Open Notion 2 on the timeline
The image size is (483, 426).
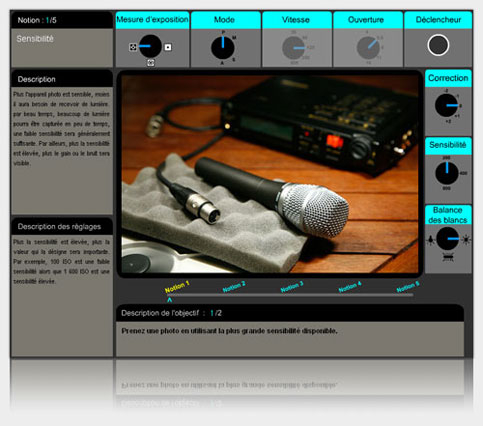click(x=234, y=286)
